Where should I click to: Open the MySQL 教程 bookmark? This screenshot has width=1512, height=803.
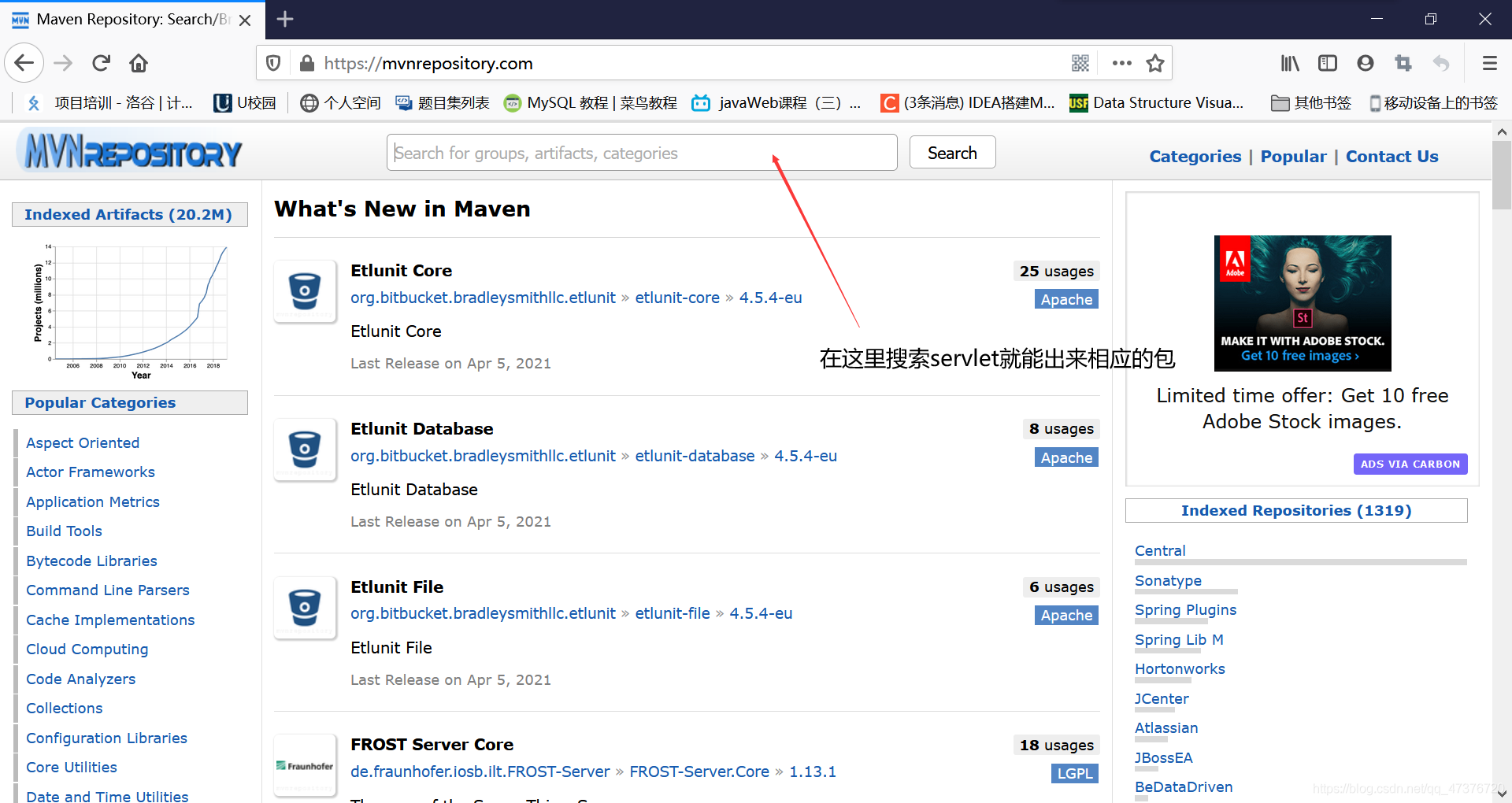click(591, 103)
